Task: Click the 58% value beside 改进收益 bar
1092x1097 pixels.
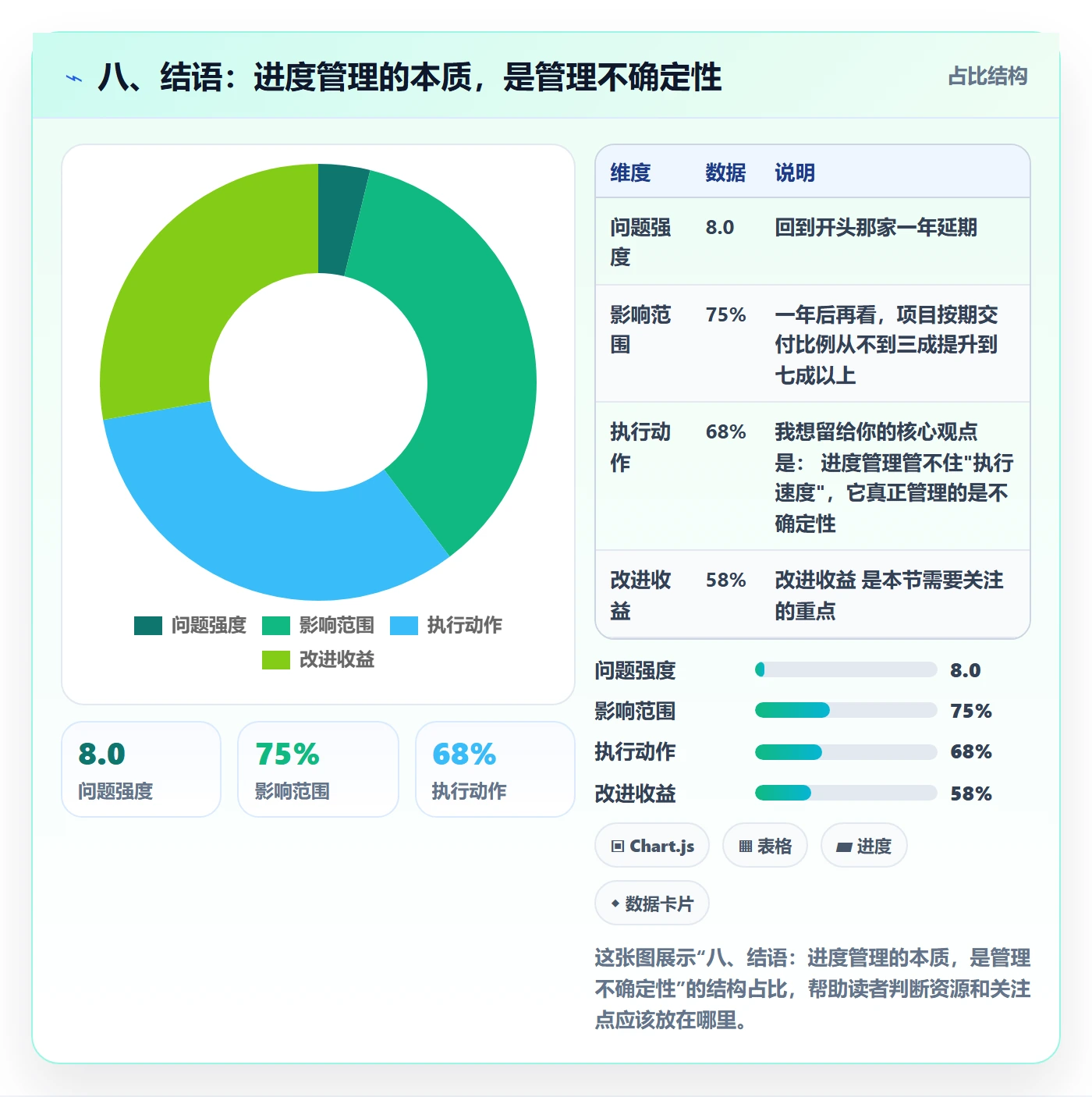Action: [x=971, y=793]
